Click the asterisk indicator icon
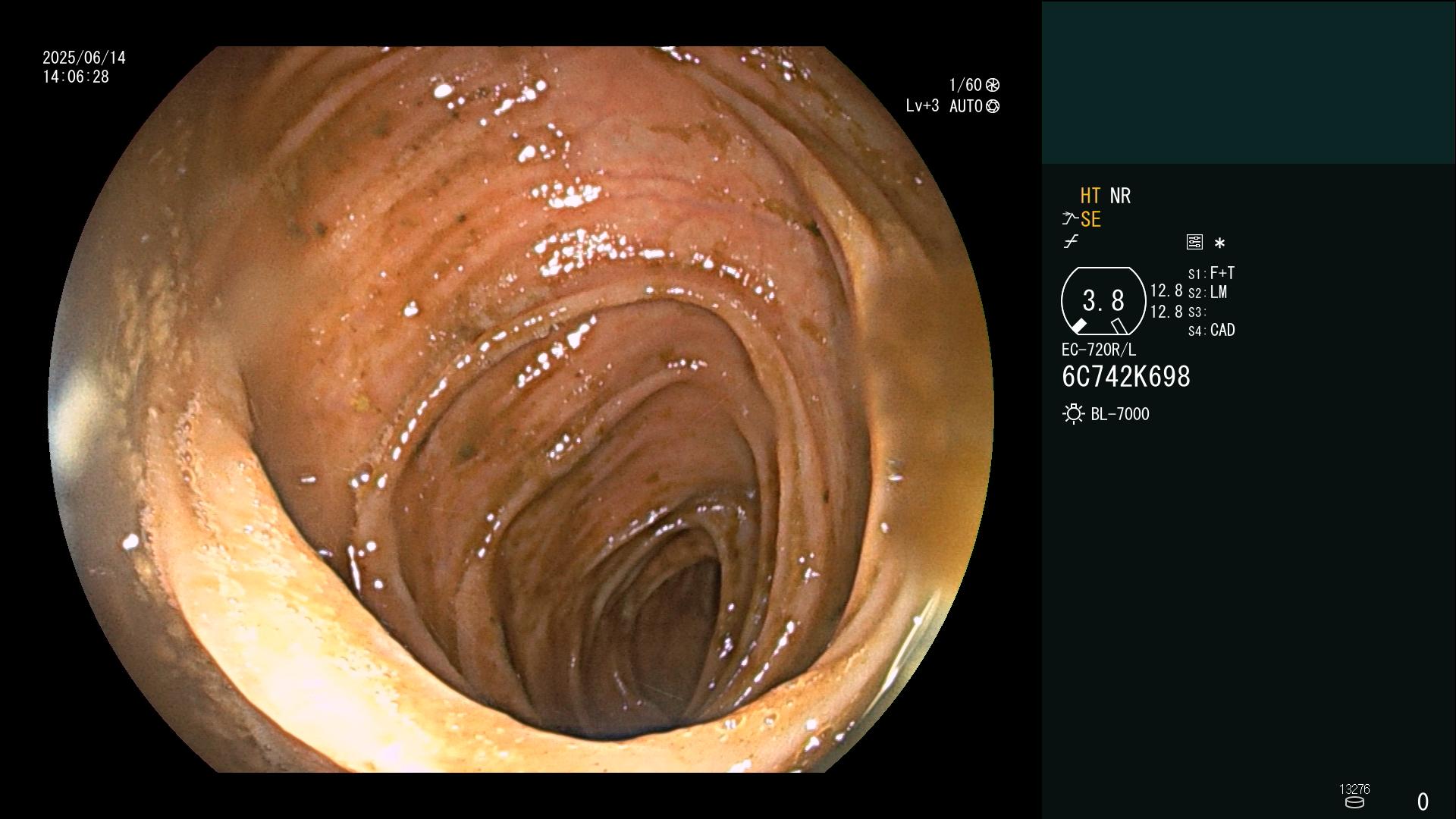 1219,243
